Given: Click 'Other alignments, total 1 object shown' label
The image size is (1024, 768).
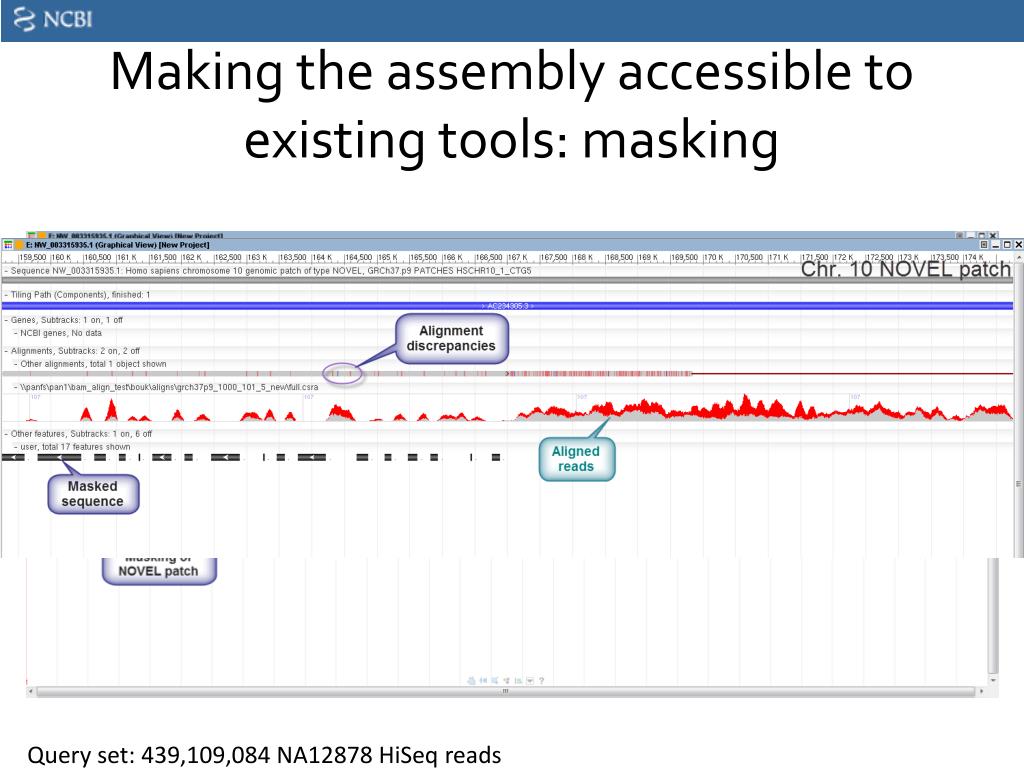Looking at the screenshot, I should [x=93, y=364].
